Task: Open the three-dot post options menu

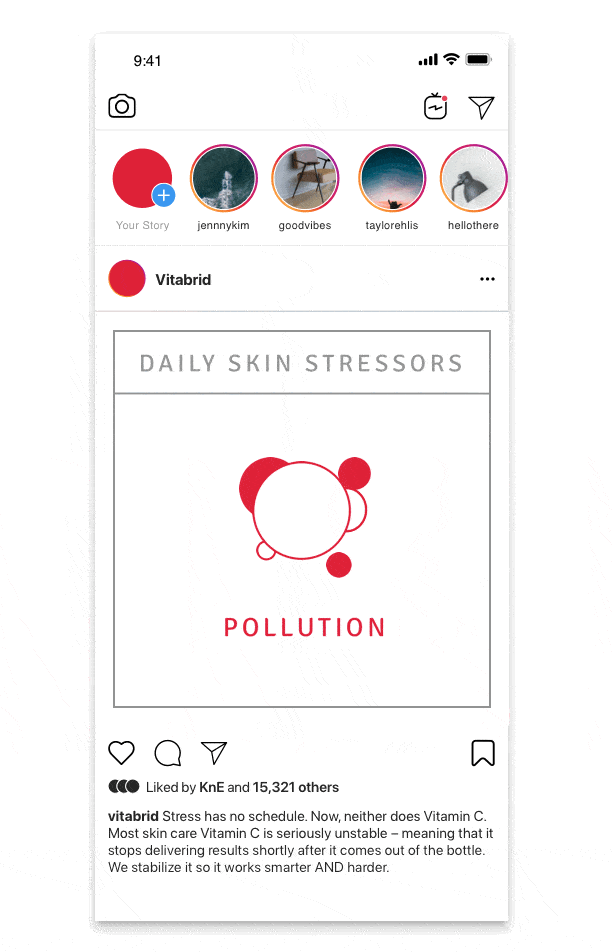Action: coord(488,279)
